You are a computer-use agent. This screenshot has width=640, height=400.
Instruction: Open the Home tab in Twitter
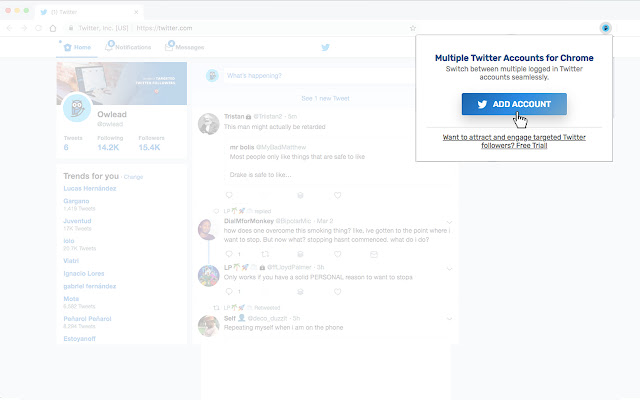[77, 47]
